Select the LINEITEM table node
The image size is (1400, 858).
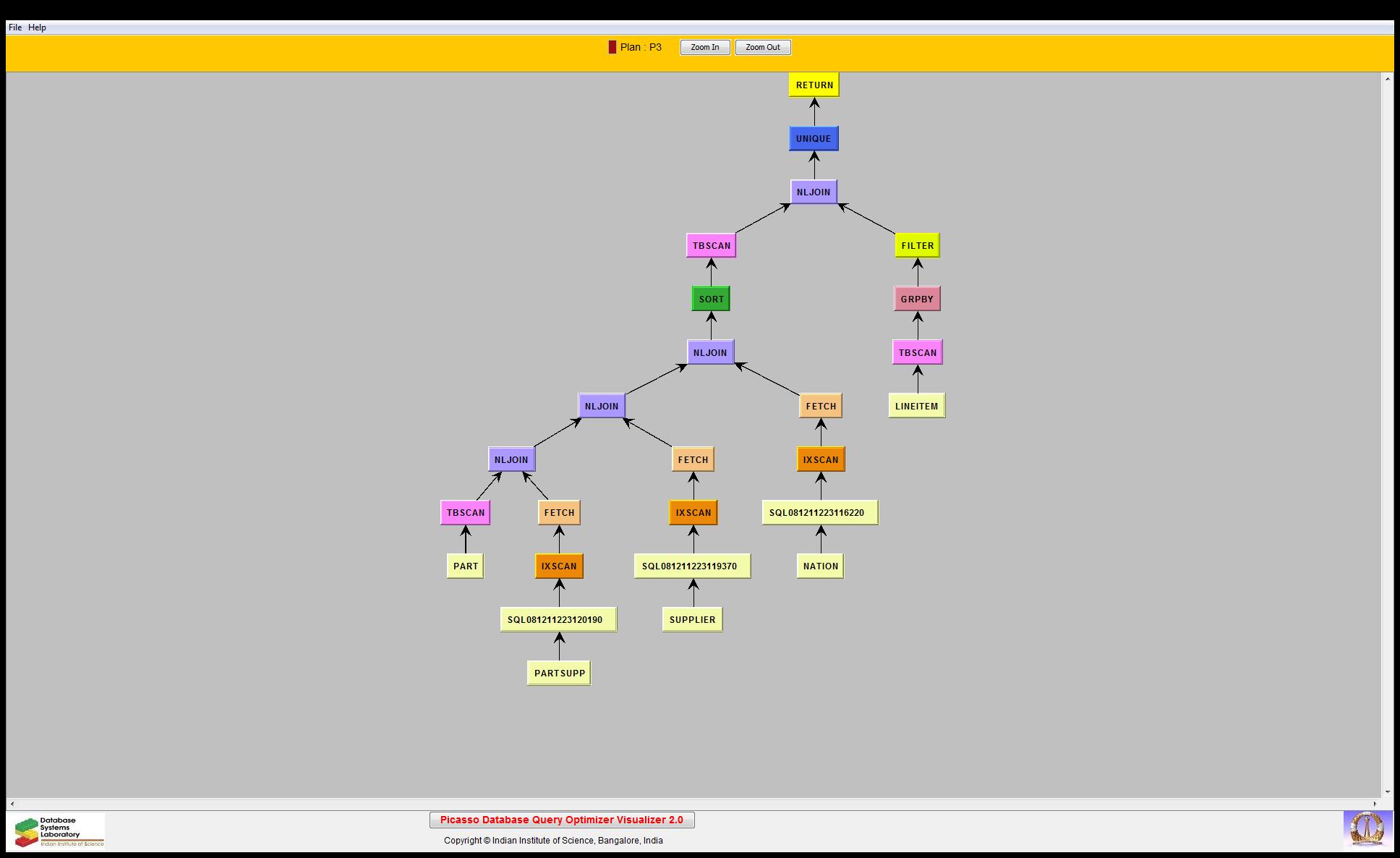[916, 406]
